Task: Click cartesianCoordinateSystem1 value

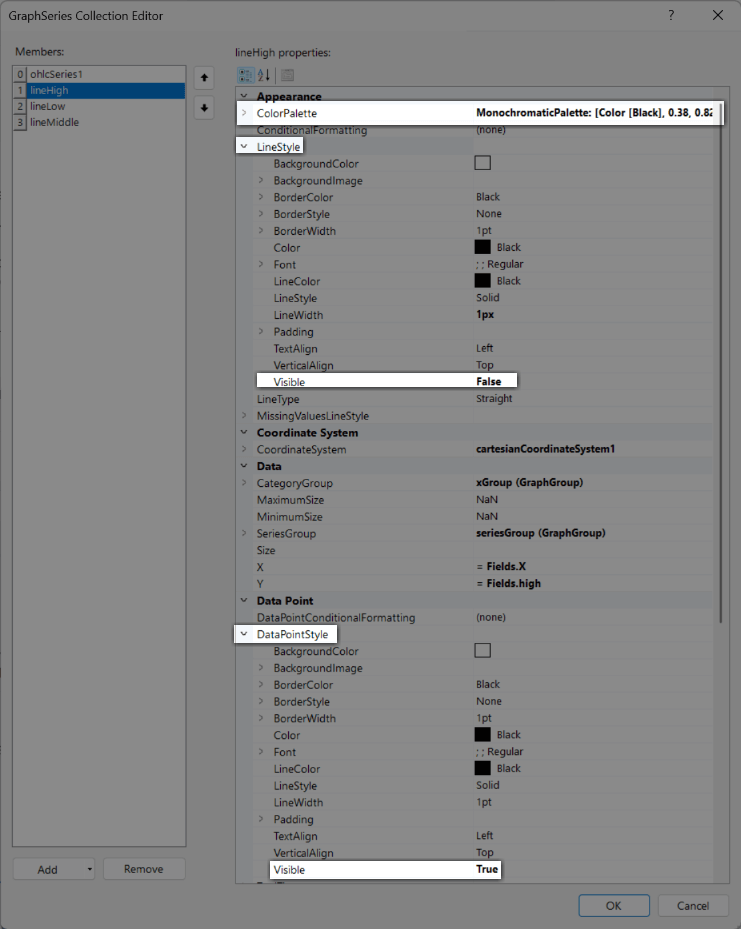Action: click(546, 449)
